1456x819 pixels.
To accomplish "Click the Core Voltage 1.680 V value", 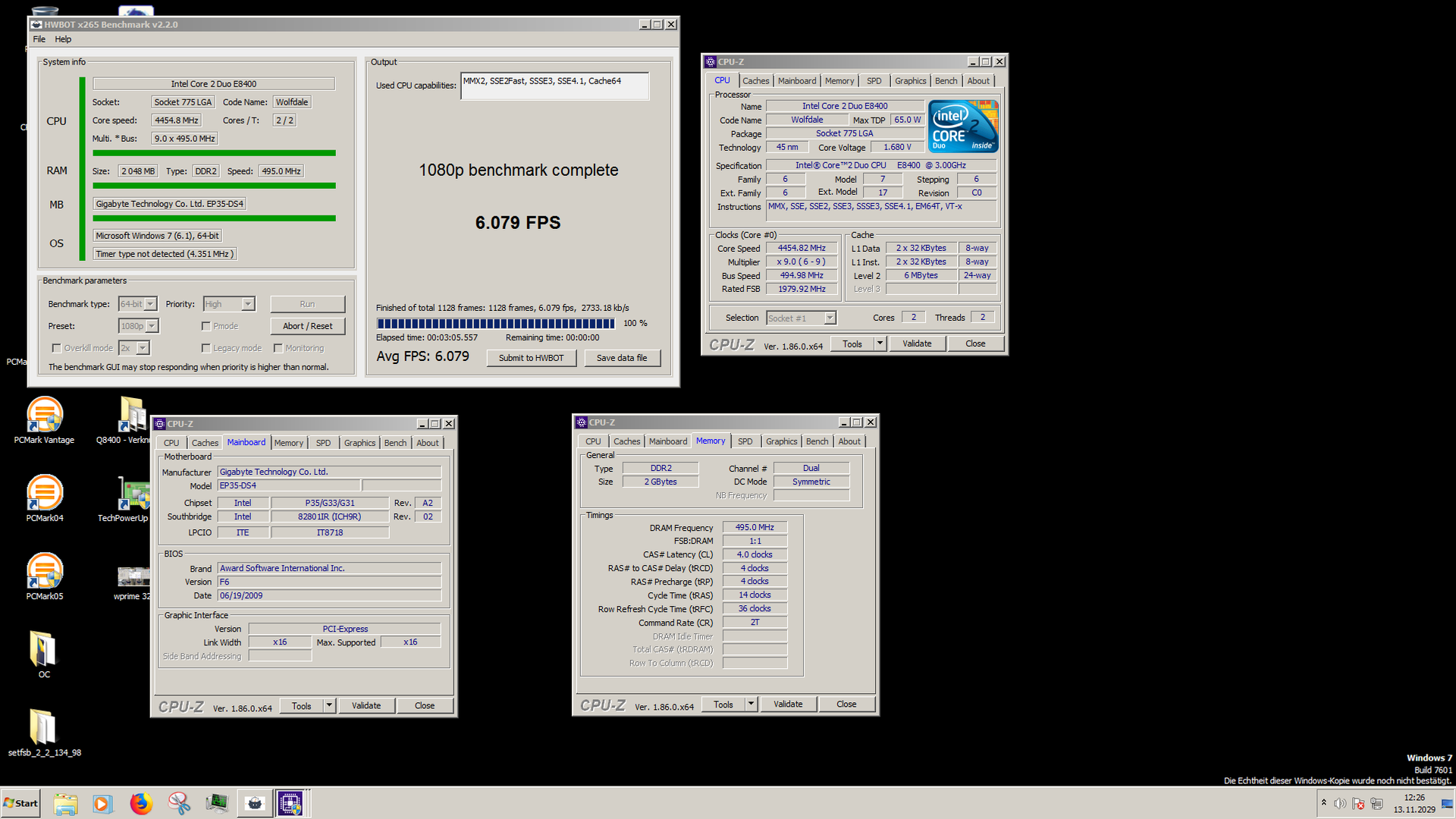I will [x=897, y=147].
